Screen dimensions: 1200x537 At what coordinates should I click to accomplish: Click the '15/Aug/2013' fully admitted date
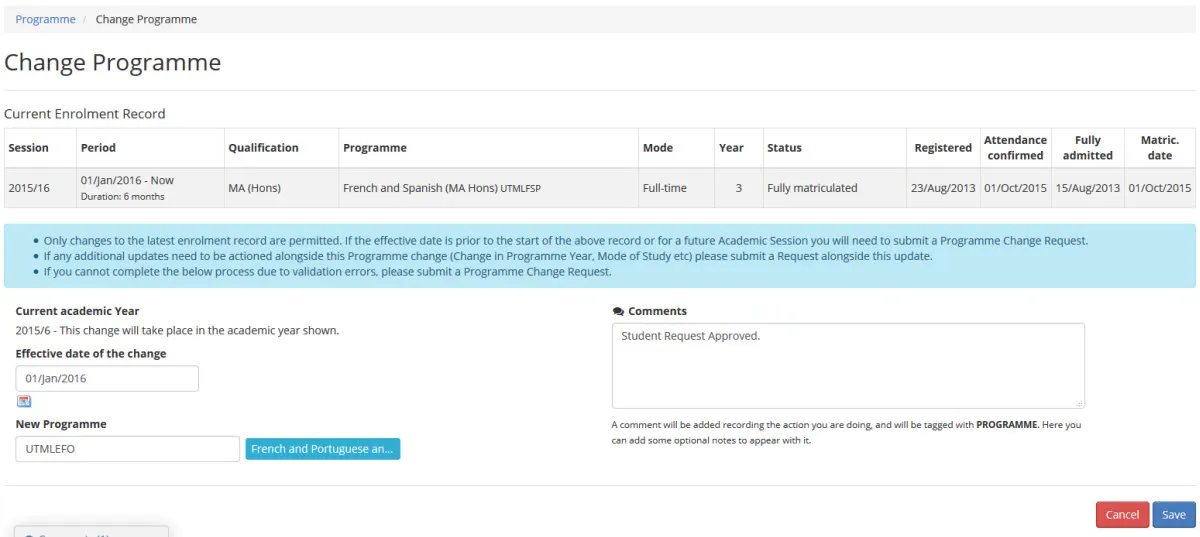[x=1088, y=188]
